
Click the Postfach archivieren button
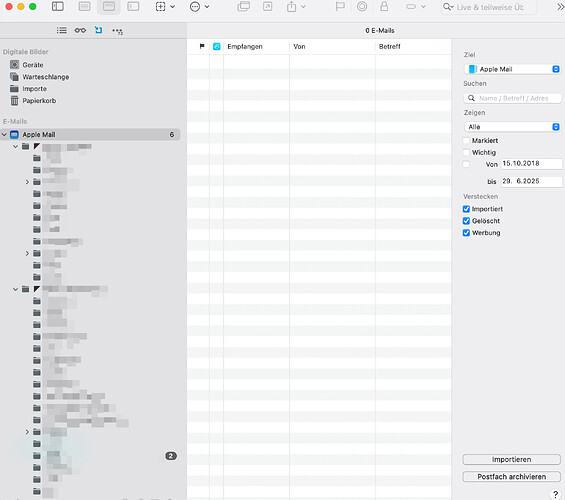click(x=511, y=477)
